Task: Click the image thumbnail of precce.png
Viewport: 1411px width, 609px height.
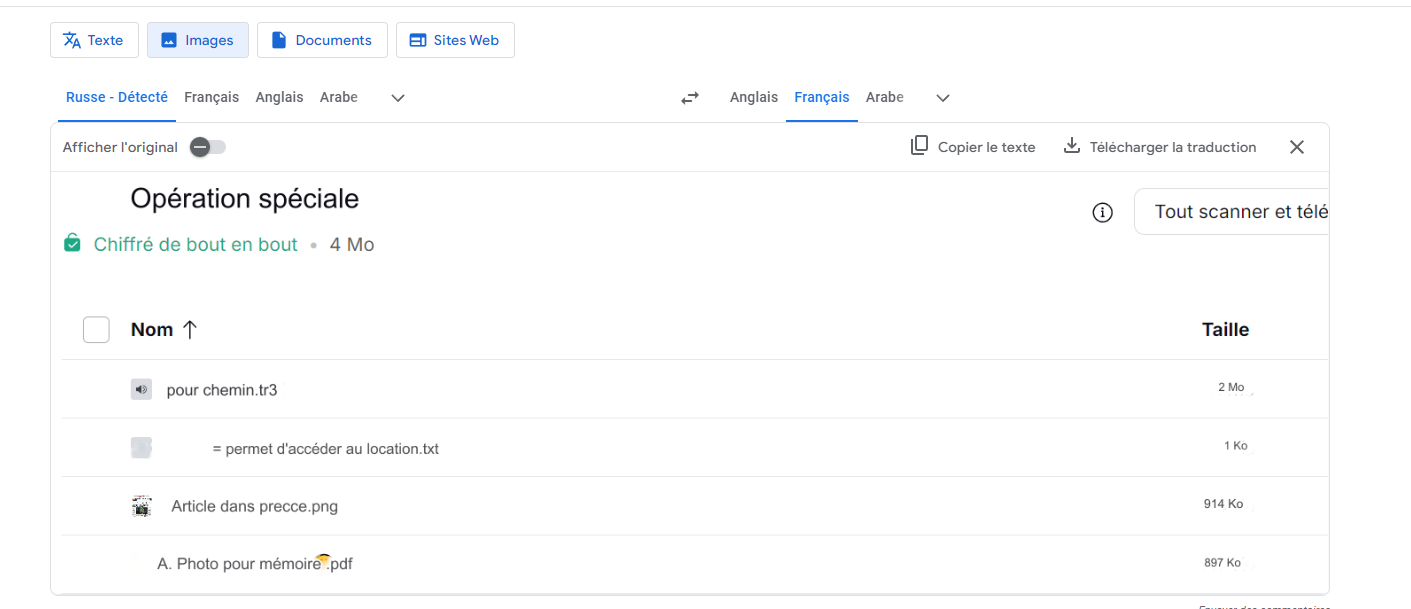Action: (142, 506)
